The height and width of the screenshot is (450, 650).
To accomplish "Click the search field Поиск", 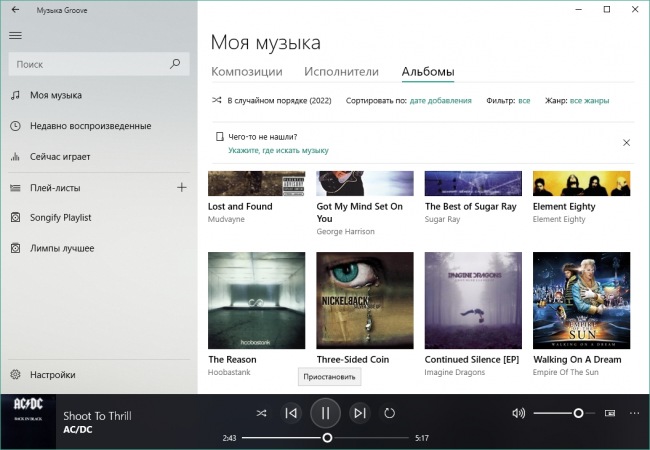I will coord(99,64).
